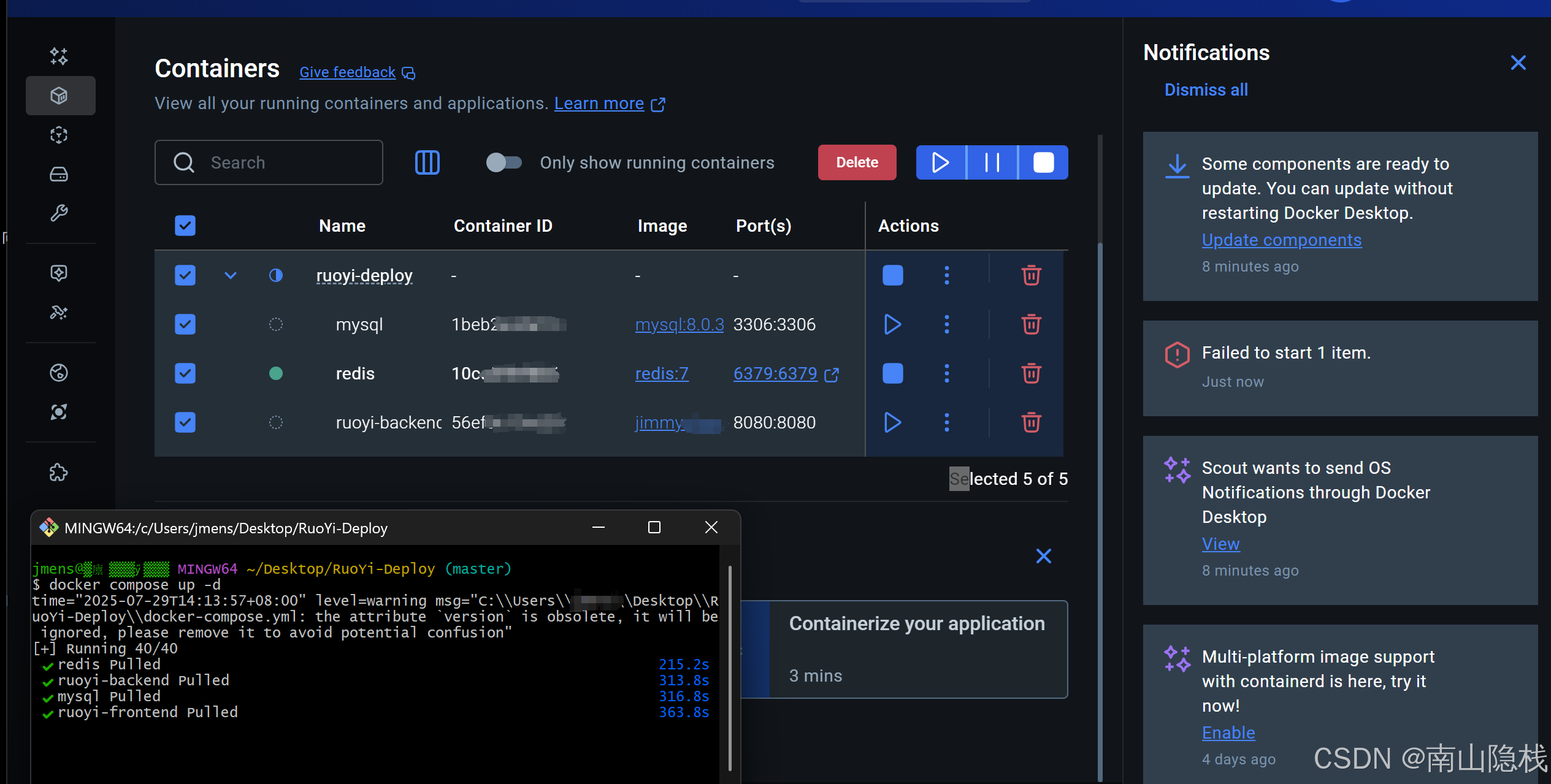Open more actions menu for mysql

coord(947,324)
